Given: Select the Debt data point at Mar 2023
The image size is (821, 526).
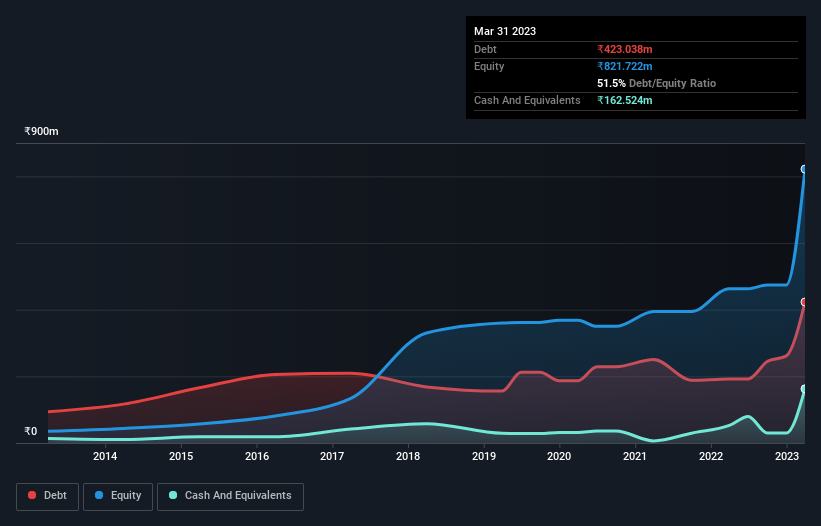Looking at the screenshot, I should [x=804, y=302].
